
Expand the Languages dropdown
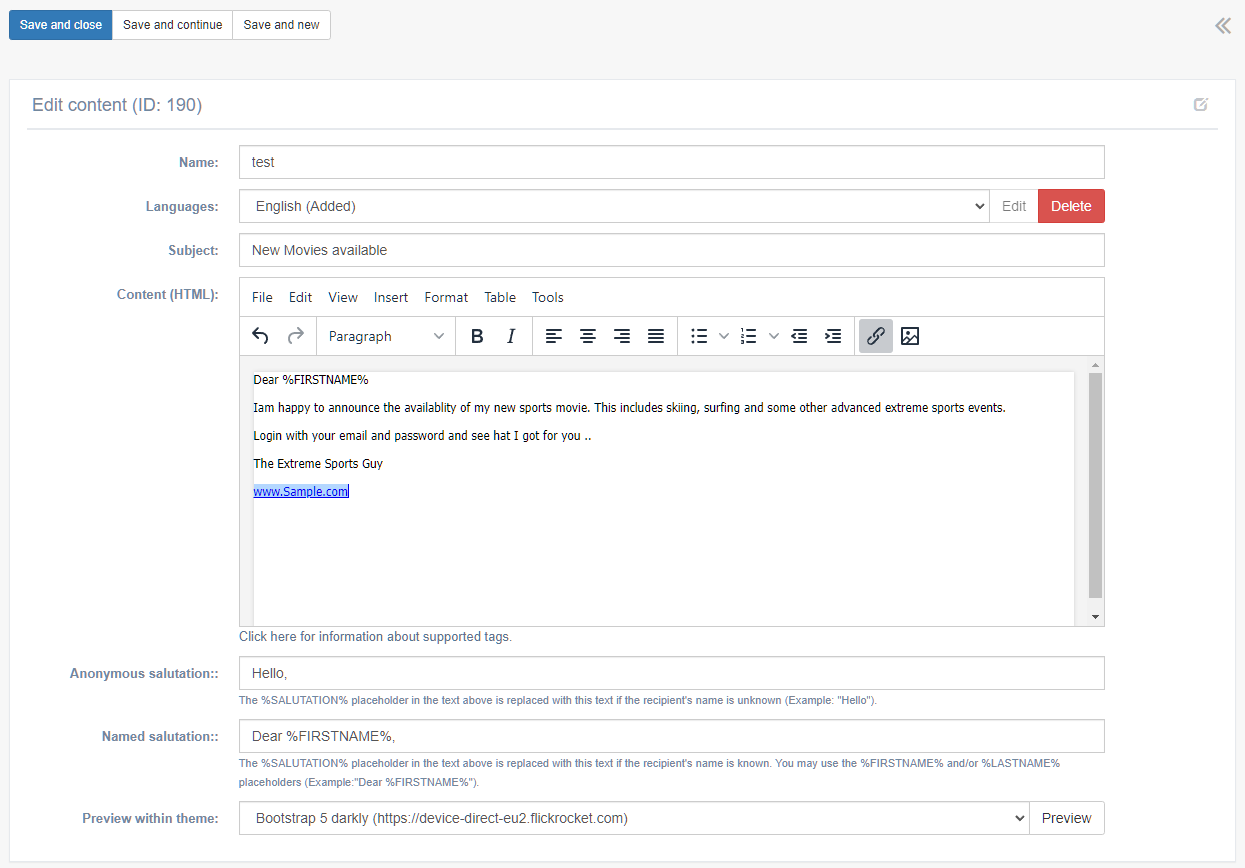(614, 206)
